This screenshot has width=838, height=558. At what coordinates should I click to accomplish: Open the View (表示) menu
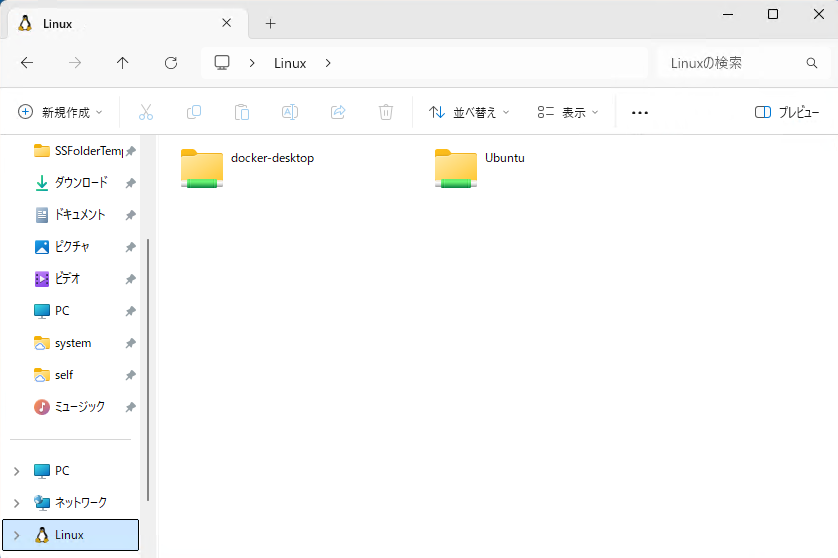pos(567,113)
